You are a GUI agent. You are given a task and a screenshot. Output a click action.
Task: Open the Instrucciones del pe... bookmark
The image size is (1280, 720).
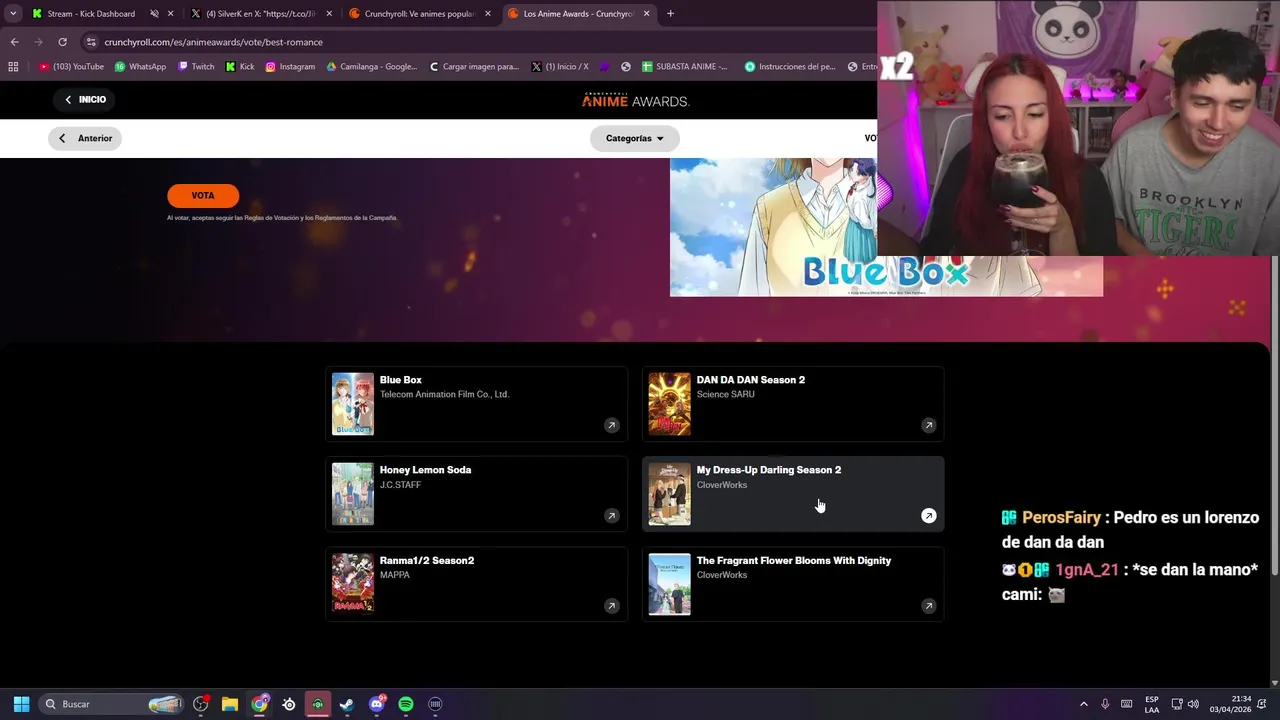[x=790, y=67]
